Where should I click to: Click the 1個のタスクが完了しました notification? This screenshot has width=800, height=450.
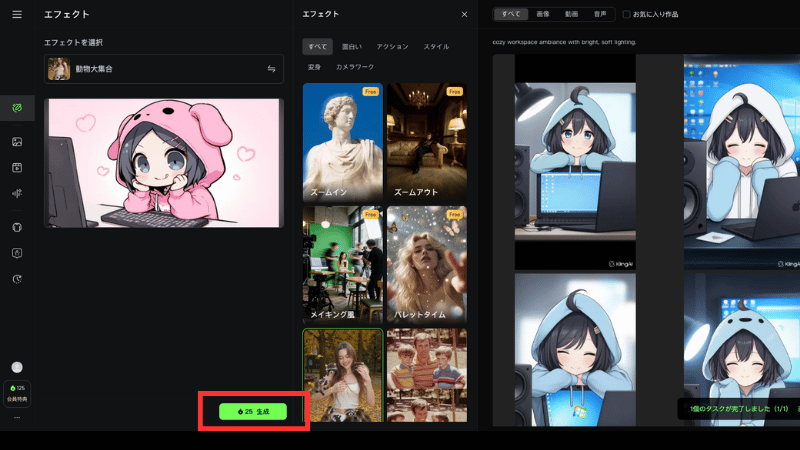pyautogui.click(x=739, y=409)
